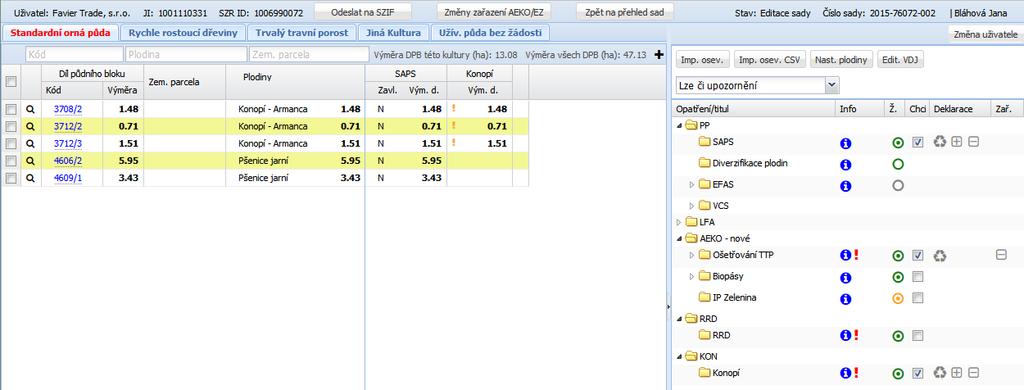This screenshot has width=1024, height=390.
Task: Click the Plodina filter input field
Action: (186, 55)
